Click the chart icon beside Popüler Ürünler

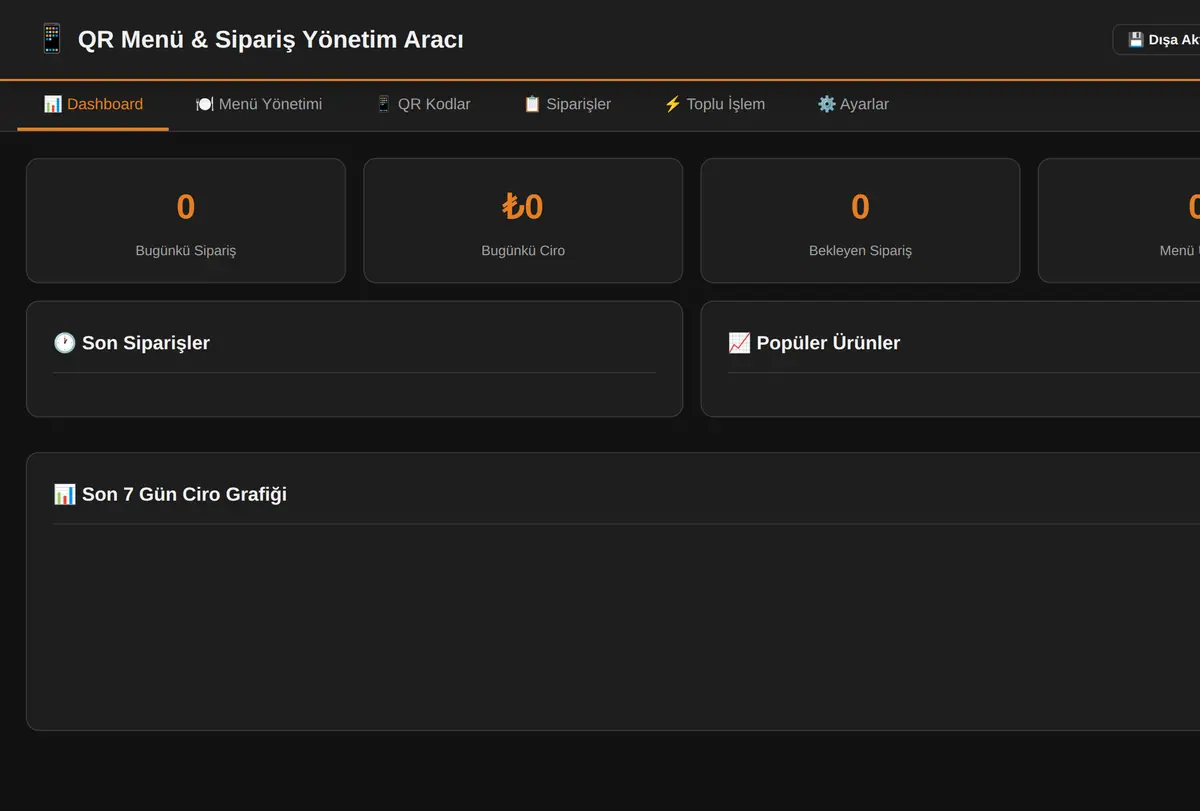(739, 343)
